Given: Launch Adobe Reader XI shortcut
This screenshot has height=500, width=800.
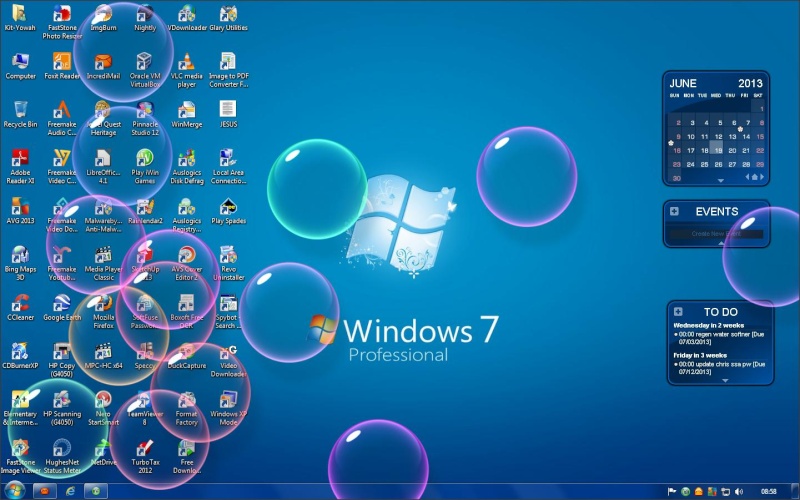Looking at the screenshot, I should [20, 167].
